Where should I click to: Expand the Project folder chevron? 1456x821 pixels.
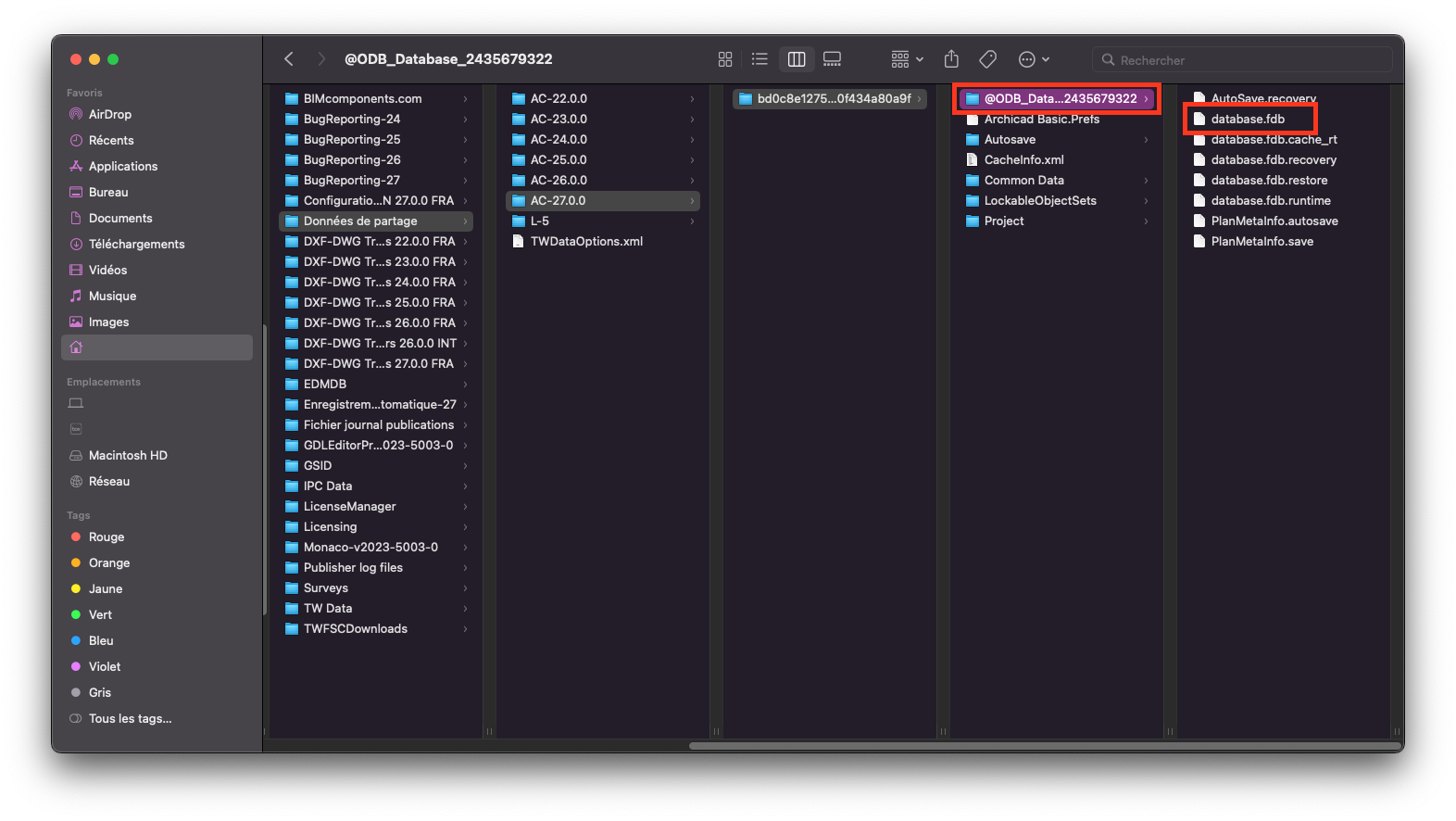(1146, 221)
